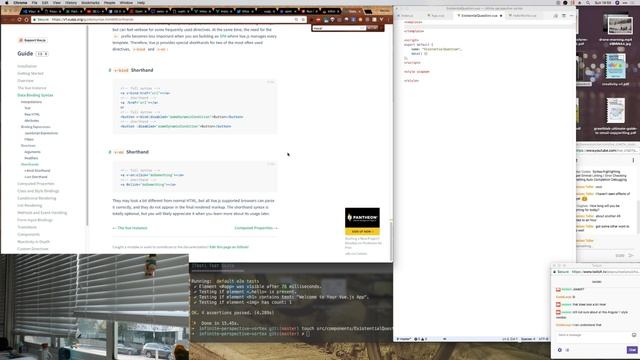
Task: Click the Chat send button
Action: [x=632, y=350]
